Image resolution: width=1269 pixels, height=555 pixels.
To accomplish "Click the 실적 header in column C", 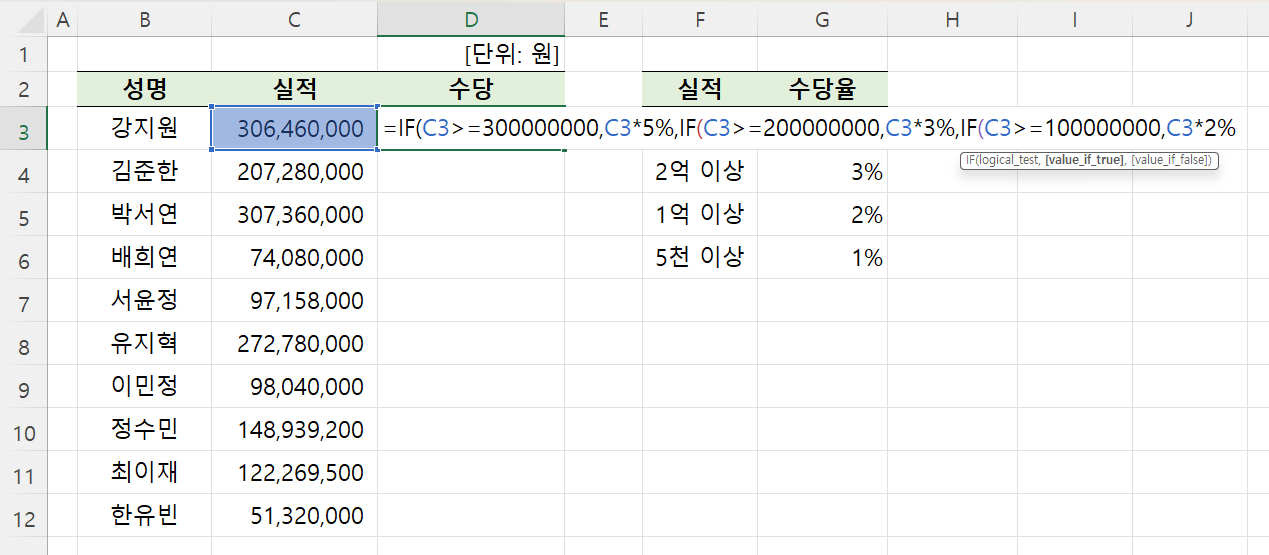I will click(294, 89).
